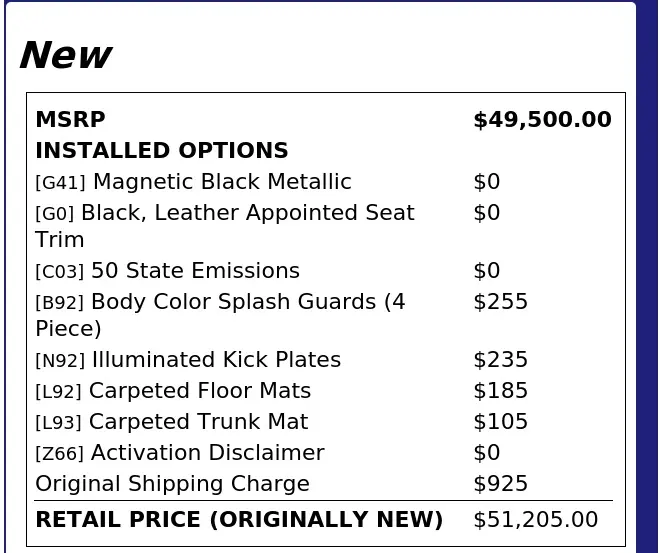Select the N92 Illuminated Kick Plates option
Image resolution: width=660 pixels, height=553 pixels.
pos(188,360)
